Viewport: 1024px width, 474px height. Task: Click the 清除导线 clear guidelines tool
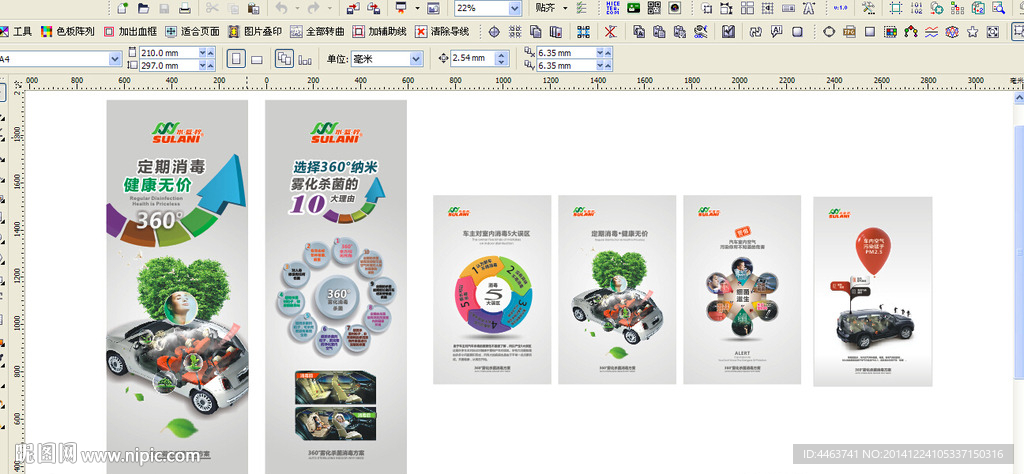point(442,31)
